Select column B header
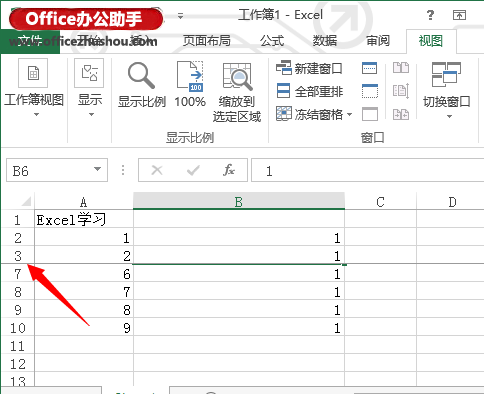The image size is (484, 394). (x=239, y=201)
